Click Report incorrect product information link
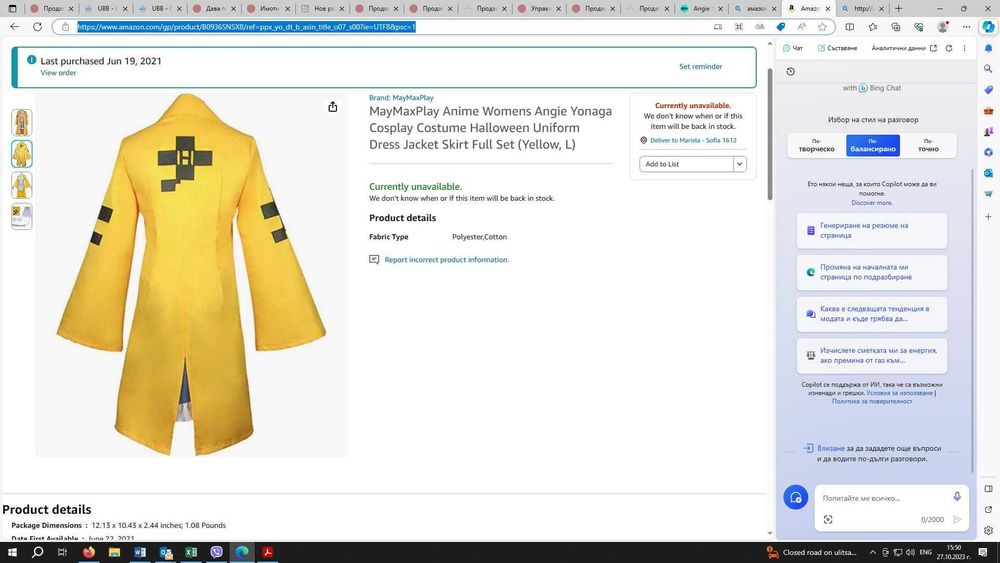The image size is (1000, 563). click(x=446, y=260)
